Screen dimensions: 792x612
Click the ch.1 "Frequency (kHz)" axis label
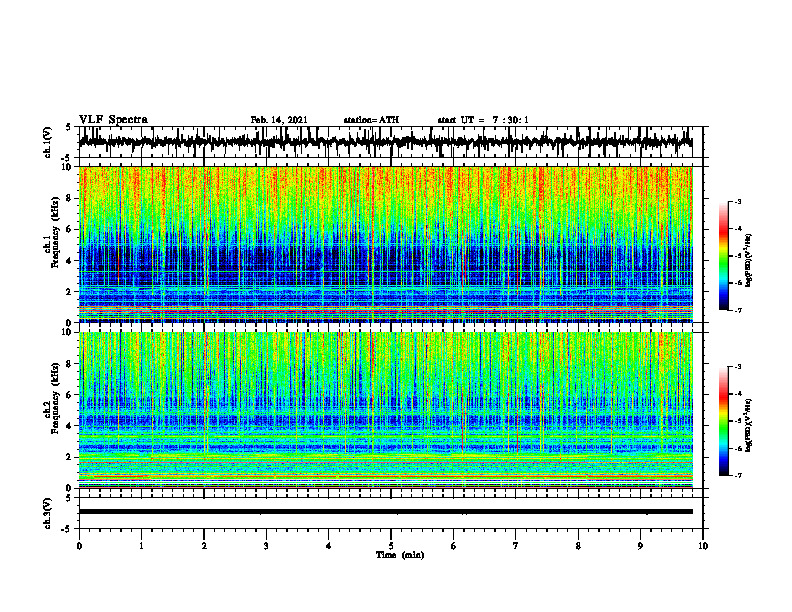pyautogui.click(x=56, y=232)
